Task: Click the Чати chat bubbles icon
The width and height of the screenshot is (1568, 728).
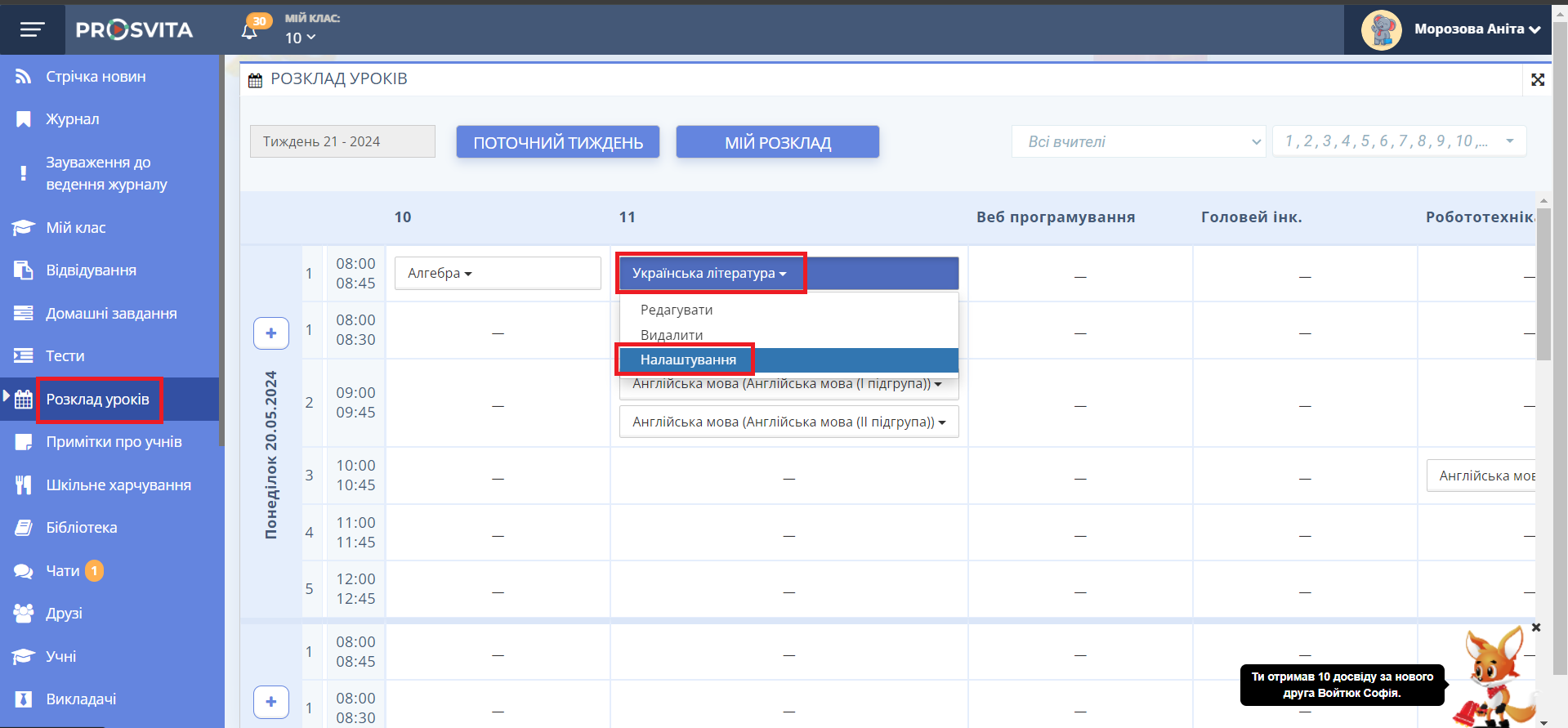Action: click(x=24, y=571)
